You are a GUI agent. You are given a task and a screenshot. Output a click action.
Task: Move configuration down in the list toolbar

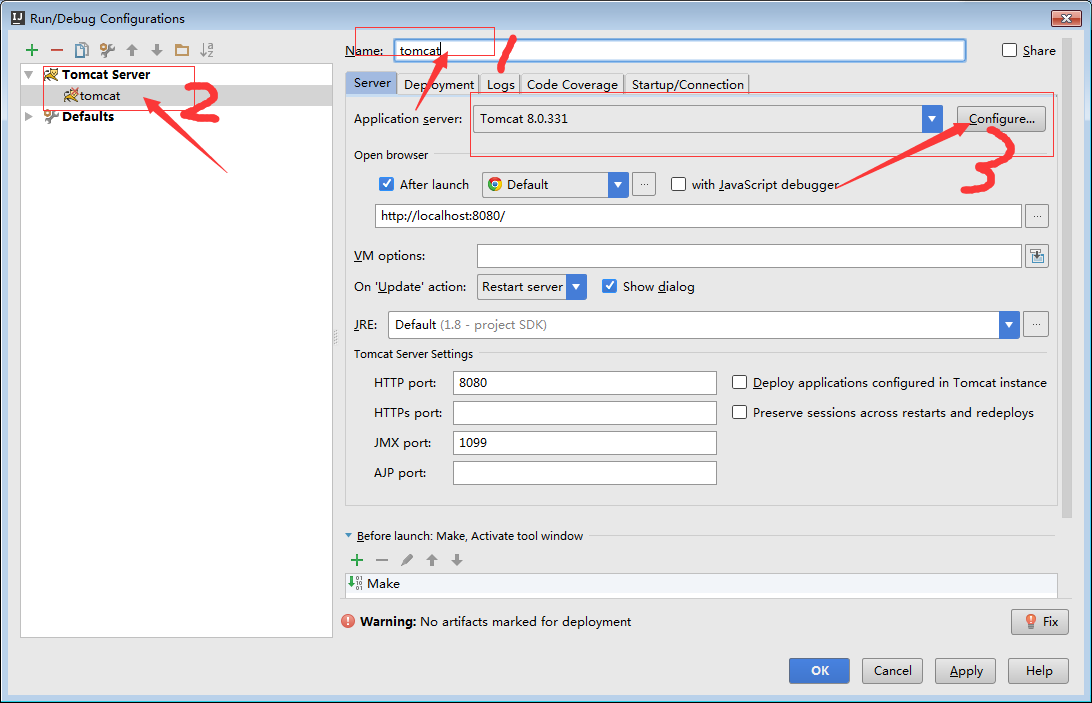157,50
